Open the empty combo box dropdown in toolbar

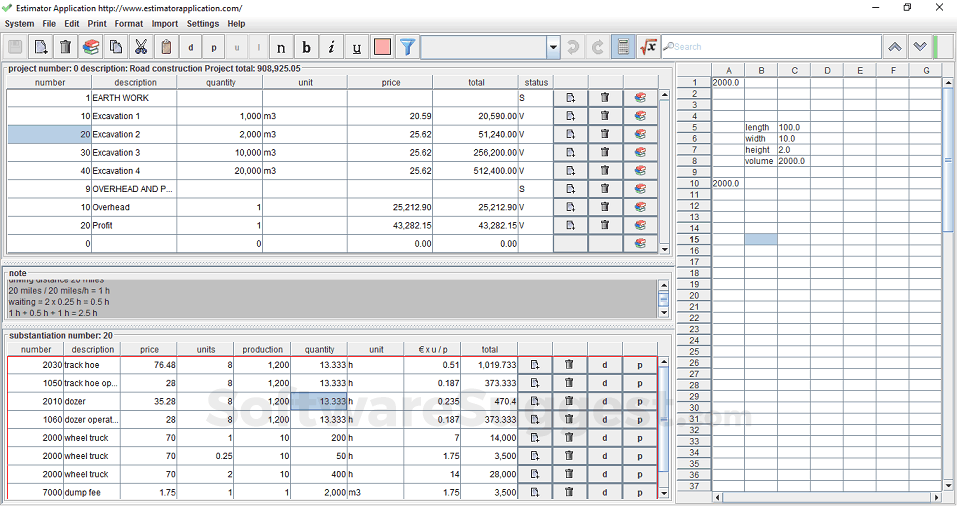coord(553,47)
